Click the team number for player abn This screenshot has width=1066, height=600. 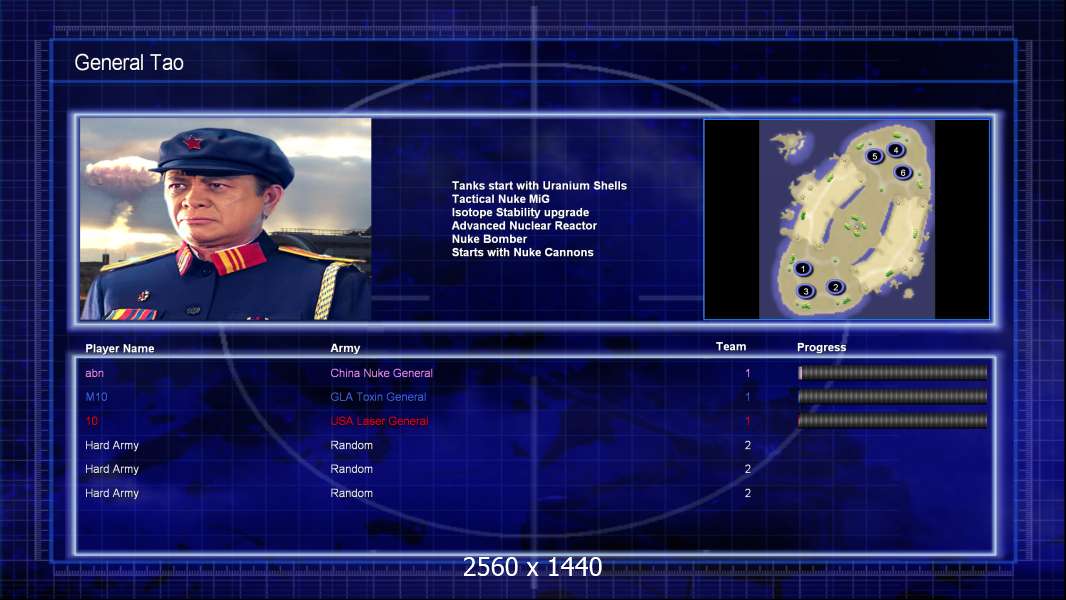click(748, 373)
